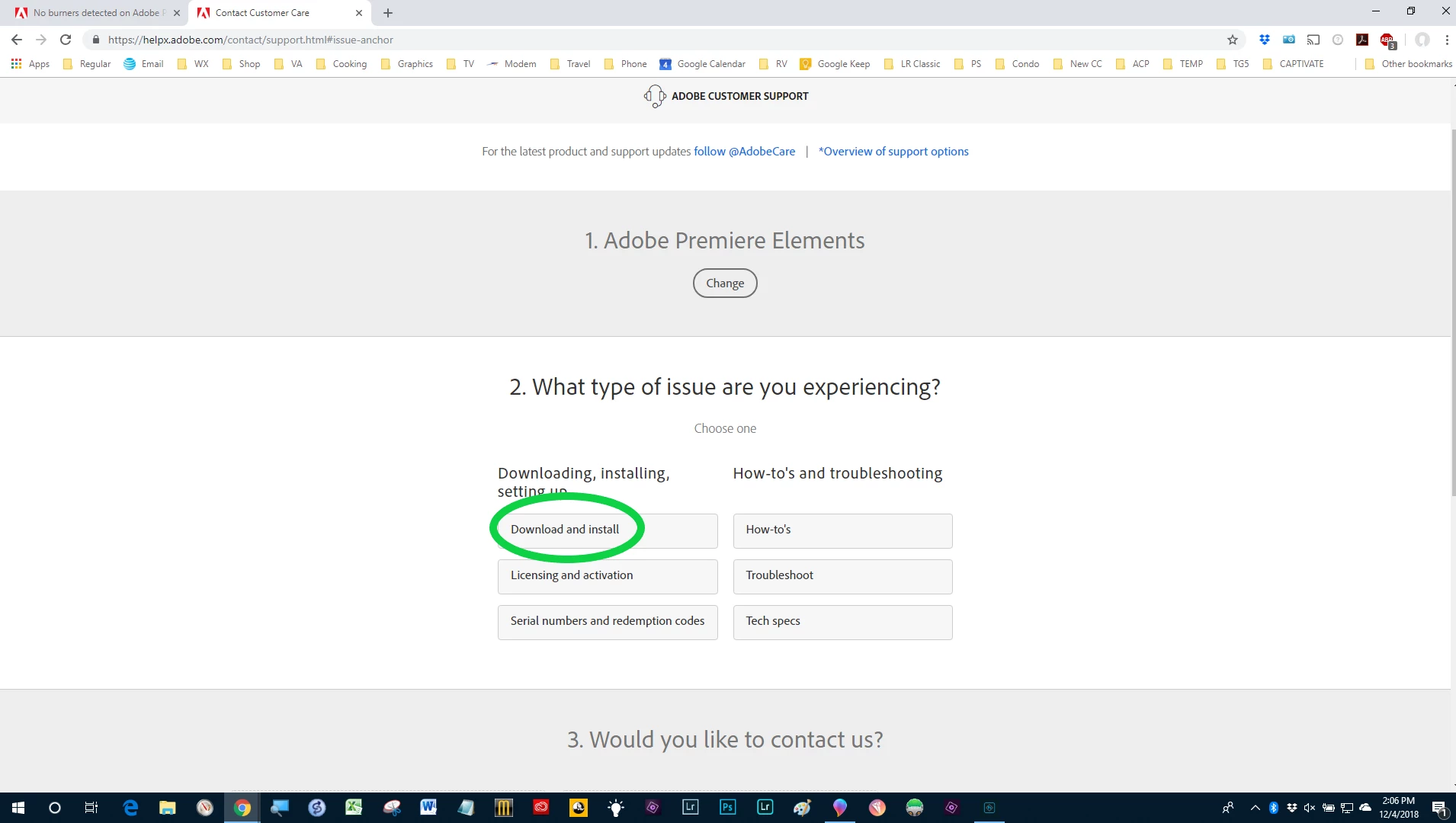
Task: Open Cortana search circle on taskbar
Action: [55, 808]
